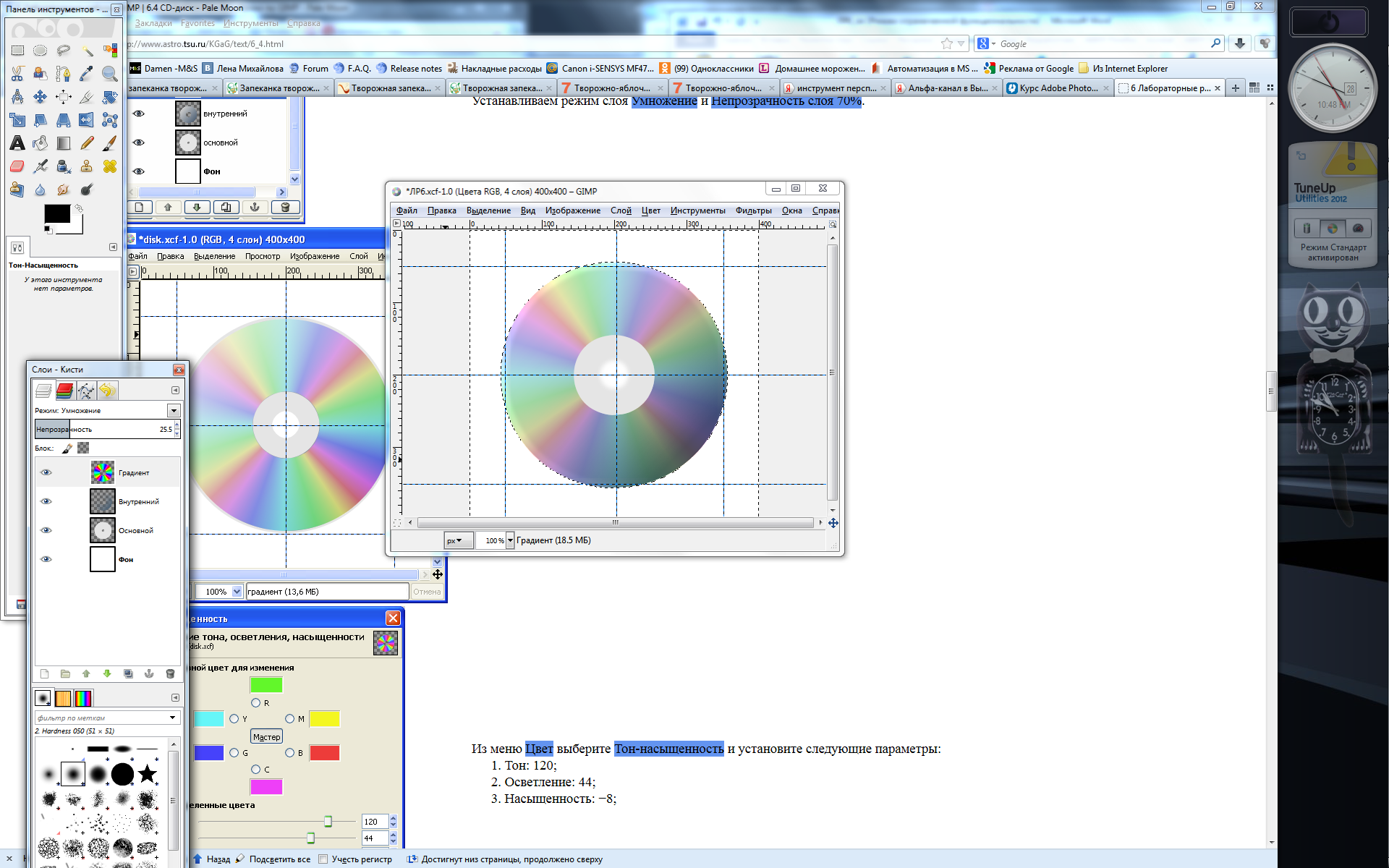The height and width of the screenshot is (868, 1389).
Task: Adjust the Непрозрачность opacity slider
Action: [x=103, y=430]
